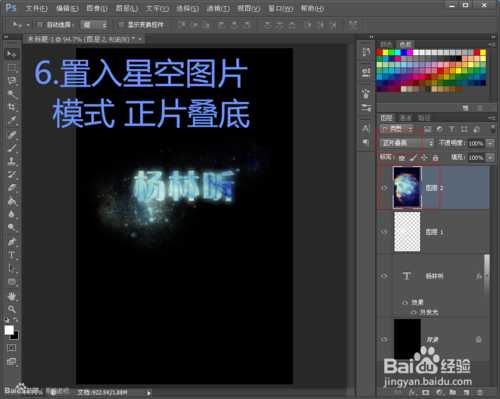Image resolution: width=500 pixels, height=399 pixels.
Task: Select the Spot Healing Brush tool
Action: pyautogui.click(x=12, y=135)
